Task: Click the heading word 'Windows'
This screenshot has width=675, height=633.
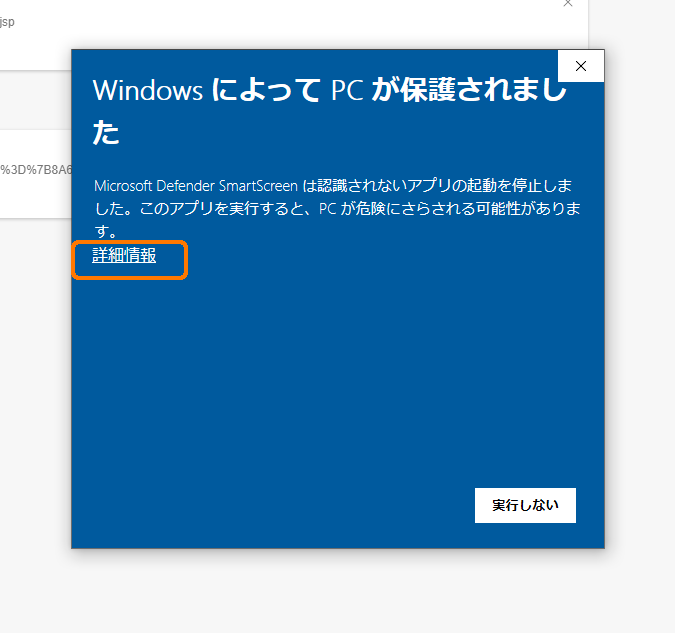Action: pyautogui.click(x=148, y=90)
